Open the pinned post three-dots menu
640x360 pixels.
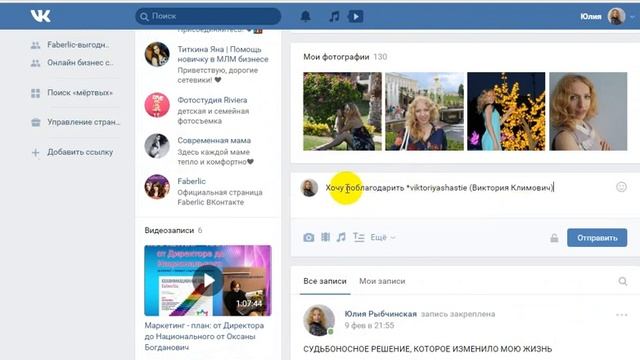coord(622,315)
